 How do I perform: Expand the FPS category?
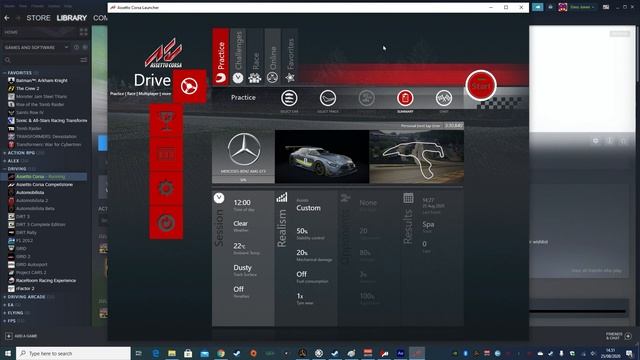click(11, 321)
